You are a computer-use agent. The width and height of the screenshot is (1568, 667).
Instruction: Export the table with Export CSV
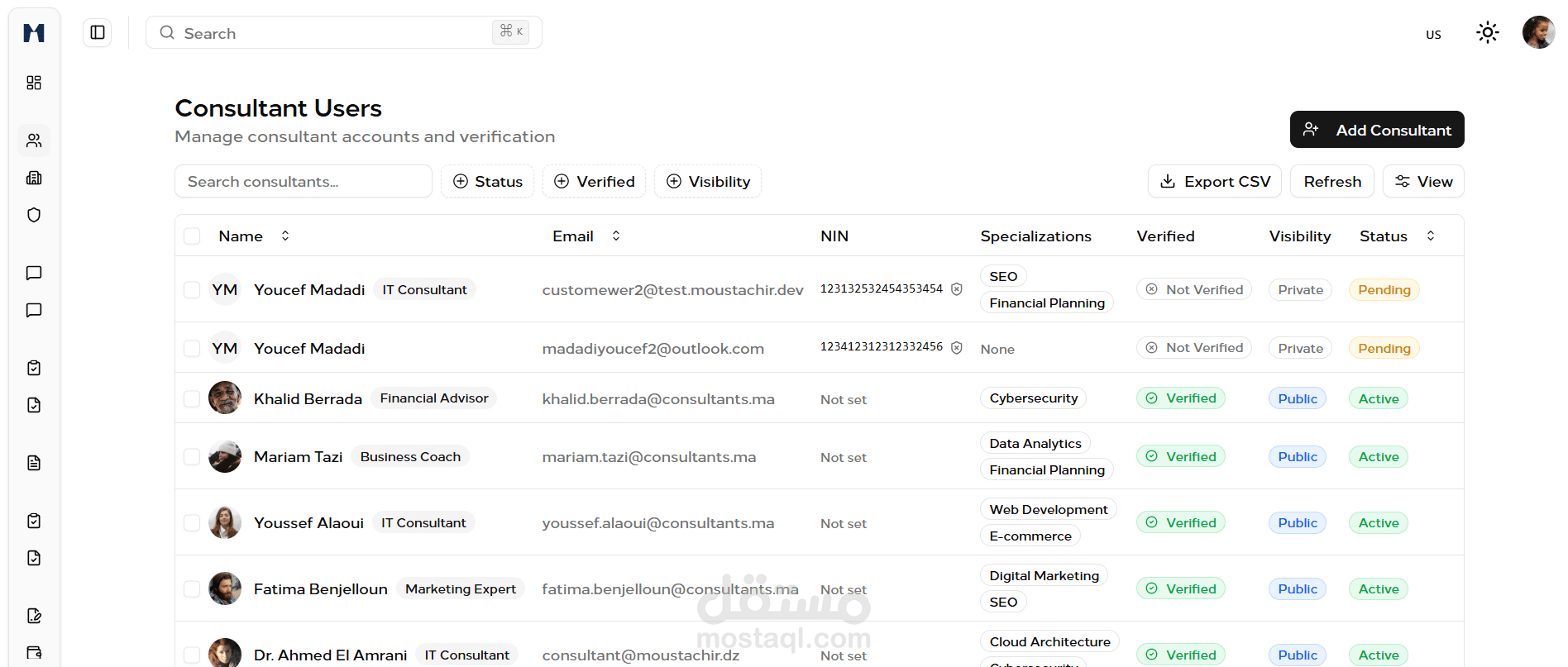point(1215,181)
